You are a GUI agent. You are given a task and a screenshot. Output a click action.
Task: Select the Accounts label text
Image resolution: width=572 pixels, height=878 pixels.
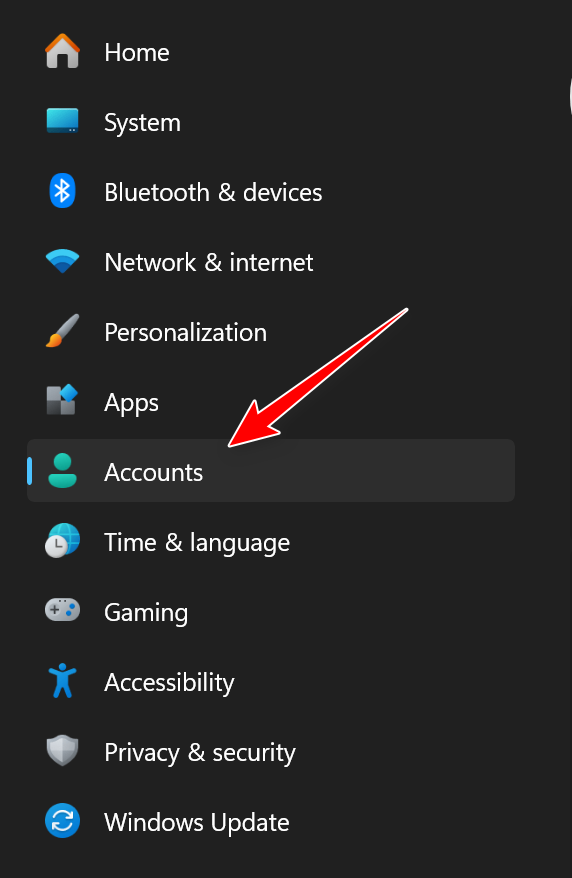pyautogui.click(x=153, y=473)
